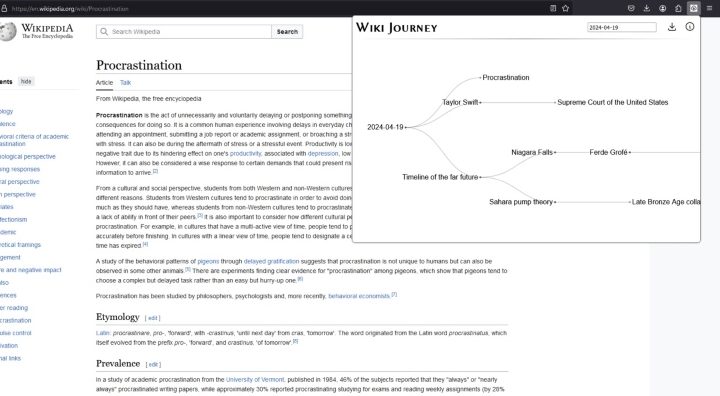Click the Wikipedia wordmark text
The width and height of the screenshot is (720, 396).
(x=47, y=28)
